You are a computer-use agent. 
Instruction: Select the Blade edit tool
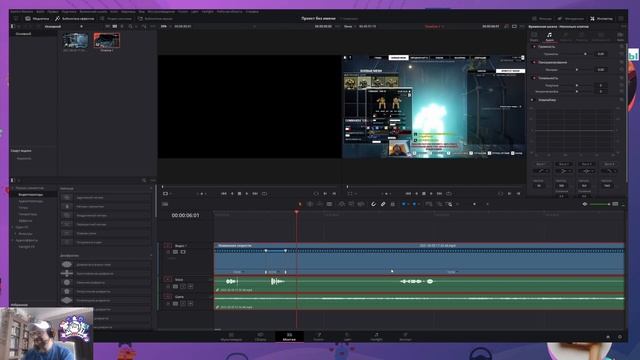(329, 204)
